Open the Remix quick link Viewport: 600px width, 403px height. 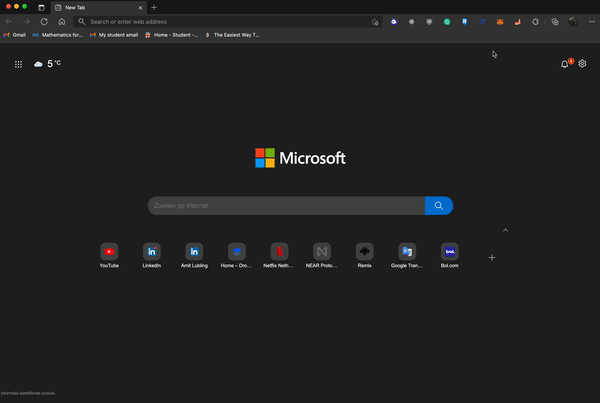click(364, 255)
